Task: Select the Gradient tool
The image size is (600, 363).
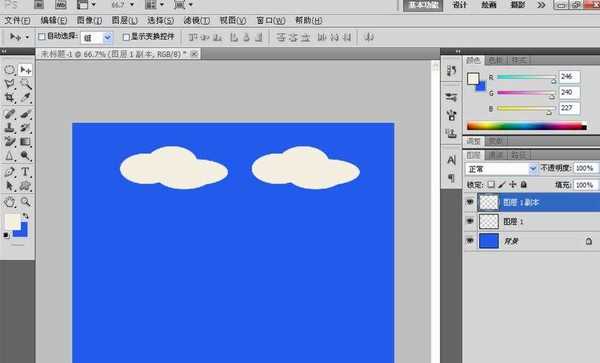Action: [x=25, y=142]
